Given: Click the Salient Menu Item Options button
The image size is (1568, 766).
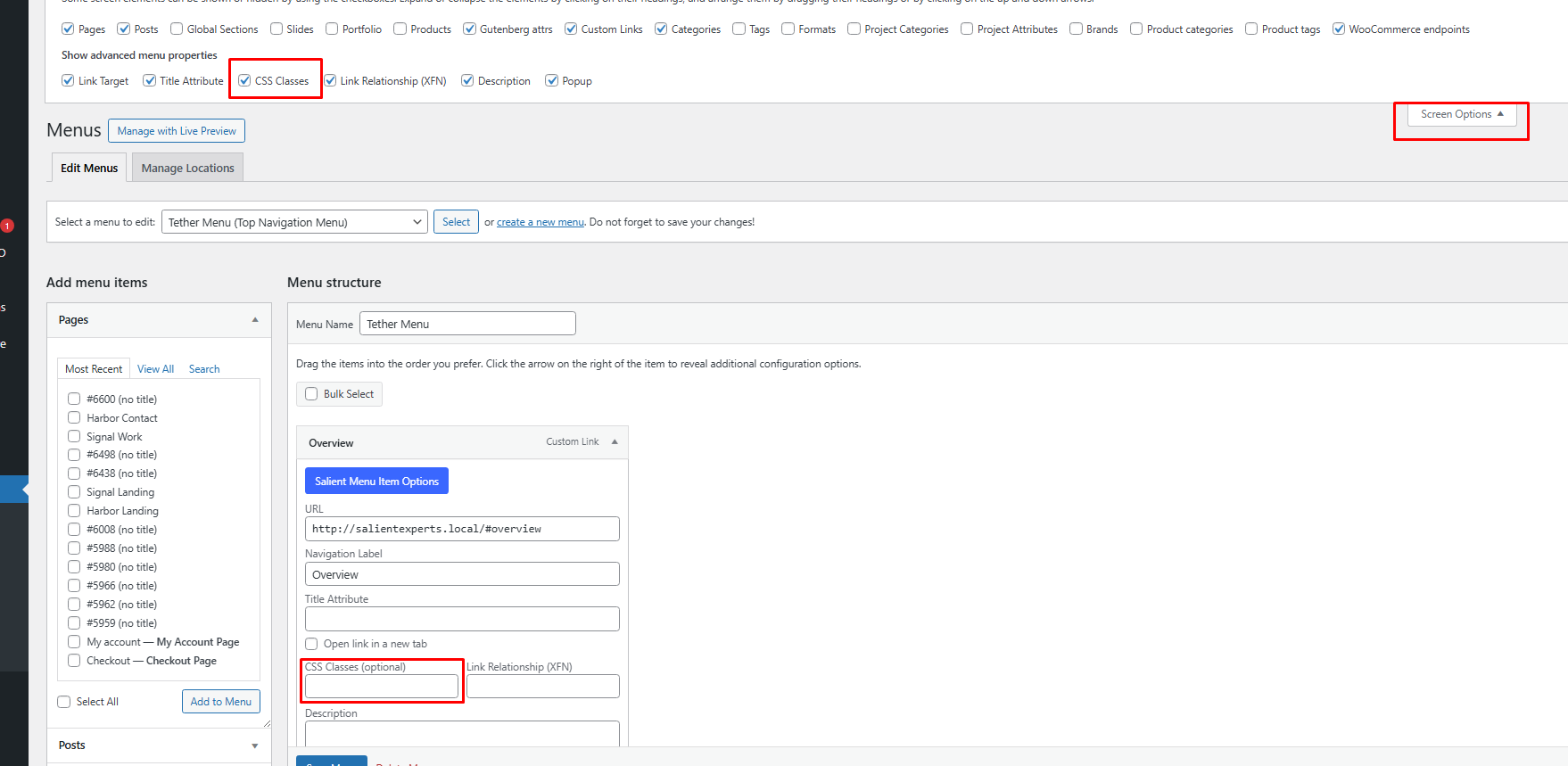Looking at the screenshot, I should pyautogui.click(x=376, y=482).
